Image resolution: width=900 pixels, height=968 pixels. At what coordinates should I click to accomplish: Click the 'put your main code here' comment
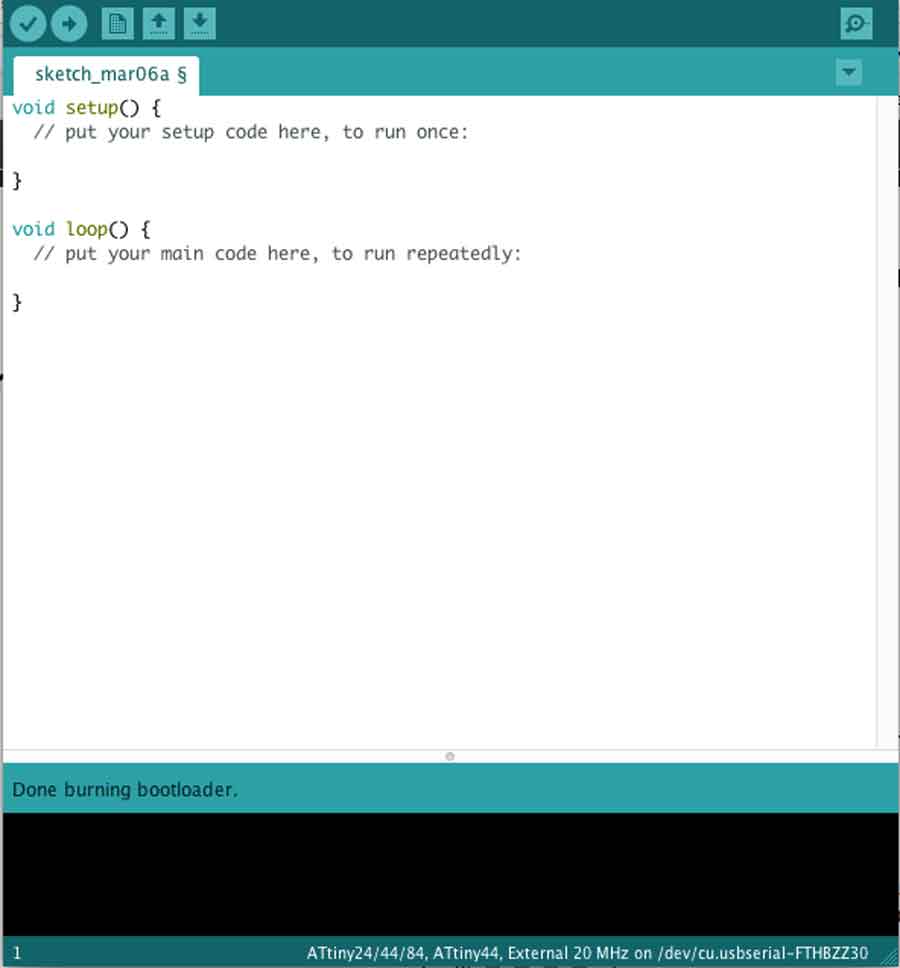pos(277,254)
